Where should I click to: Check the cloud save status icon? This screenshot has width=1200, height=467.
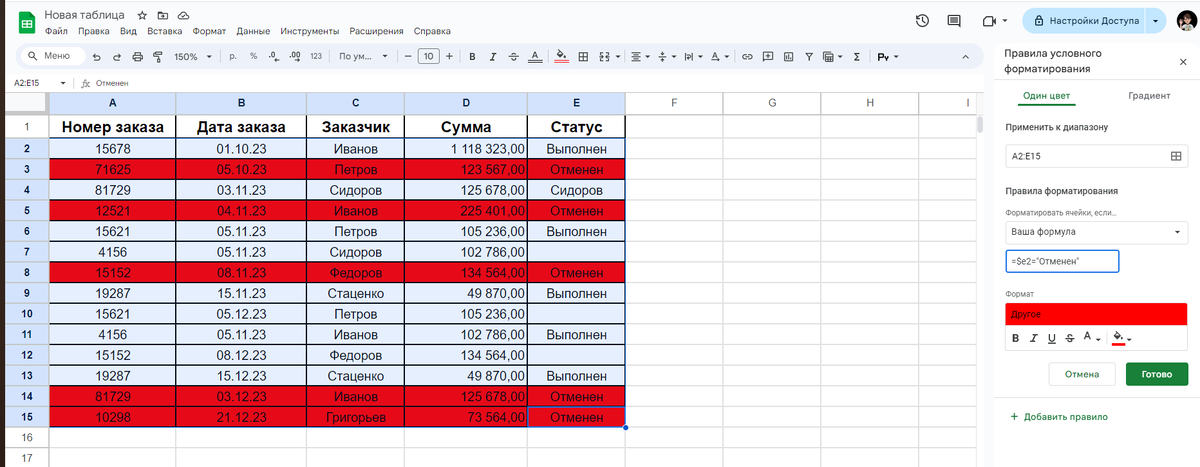[x=183, y=17]
